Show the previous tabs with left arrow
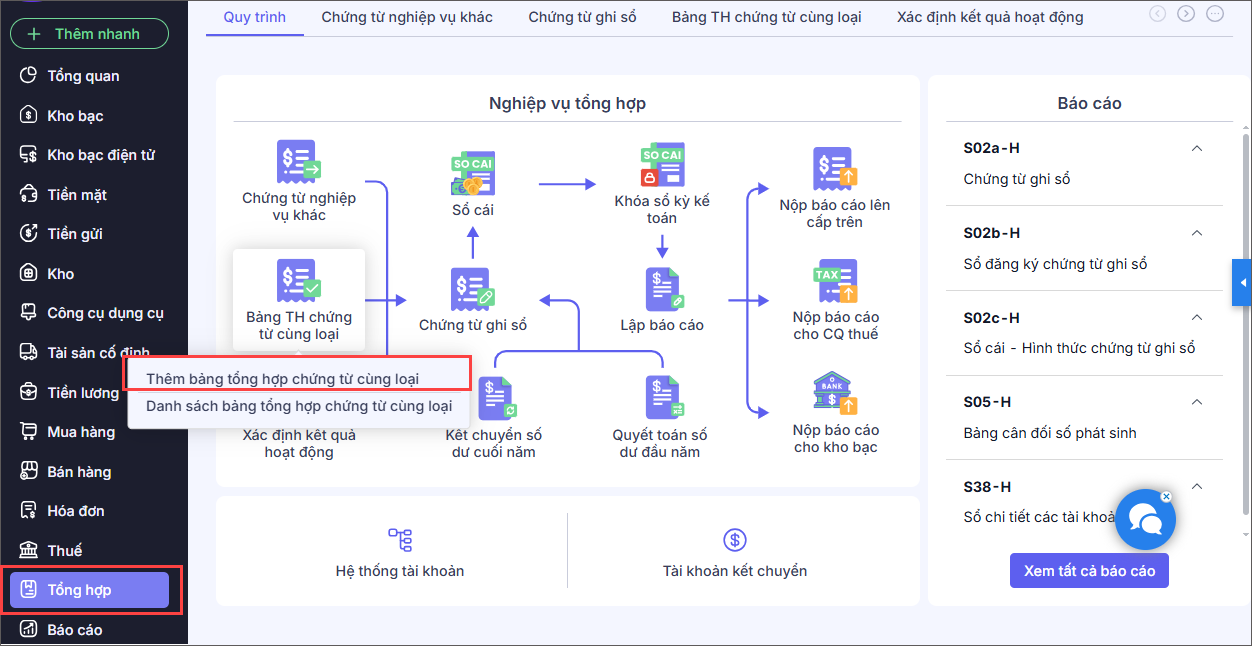The image size is (1252, 646). point(1158,14)
